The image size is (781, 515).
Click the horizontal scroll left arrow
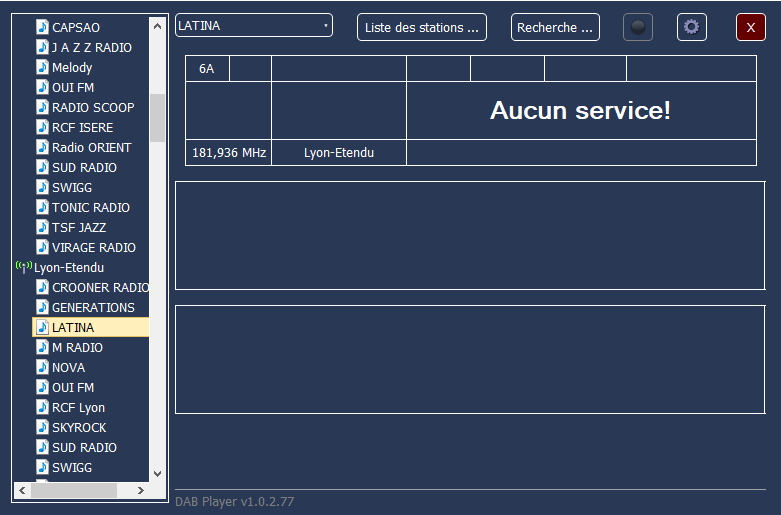tap(22, 491)
